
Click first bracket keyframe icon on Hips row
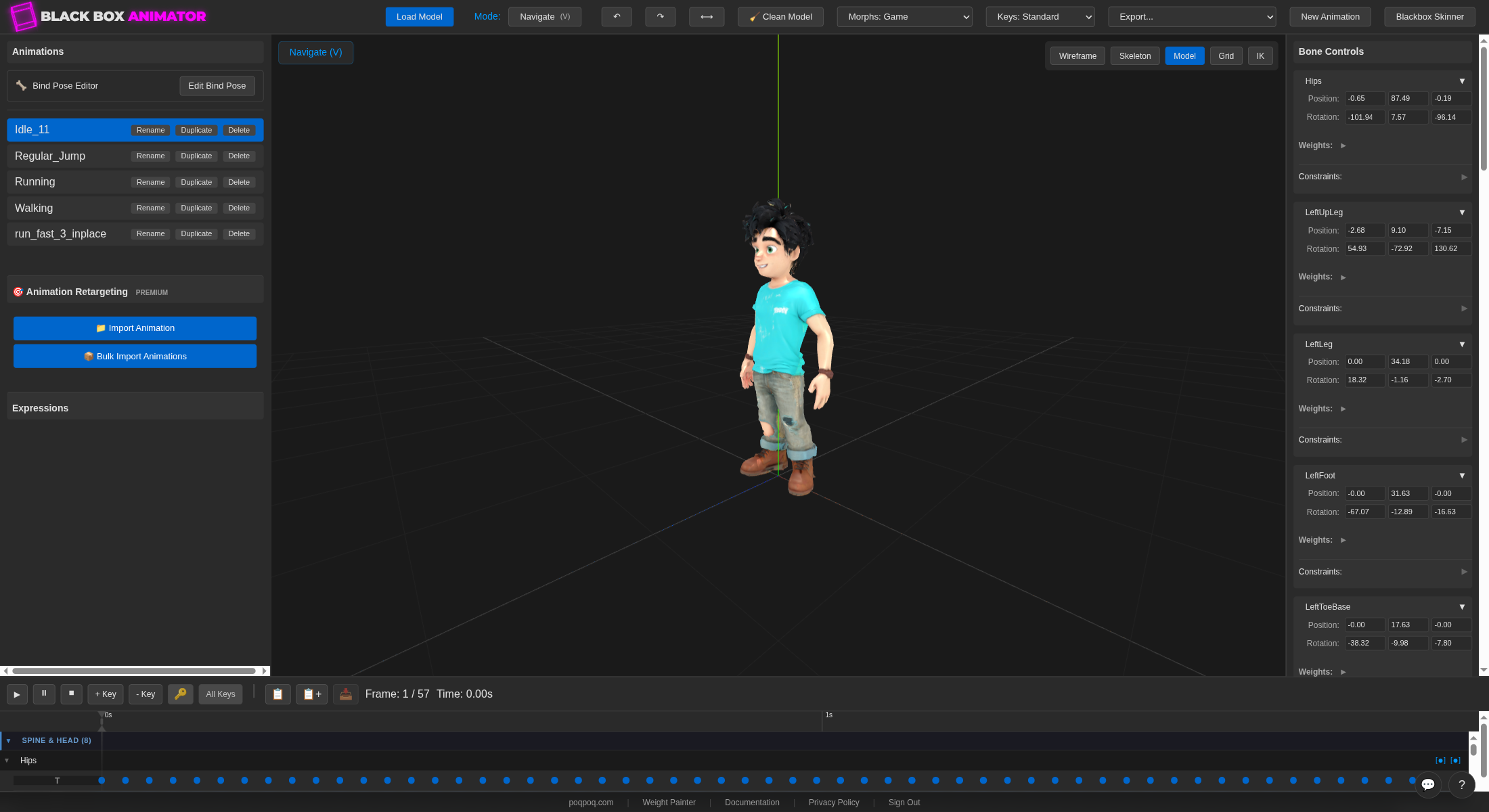click(1440, 761)
